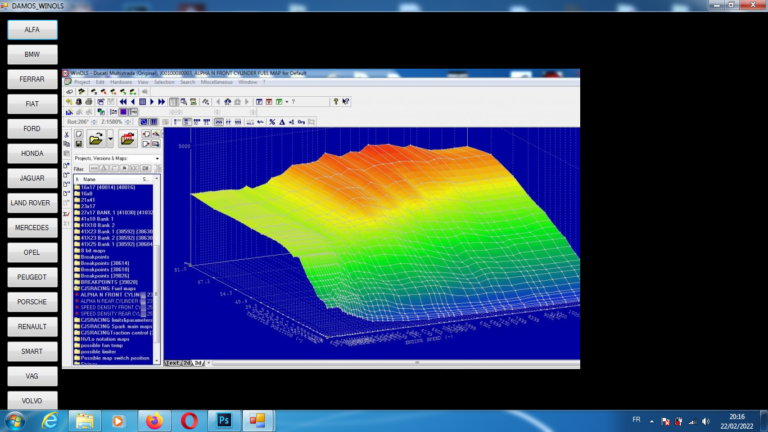
Task: Click the large open project folder icon
Action: 96,139
